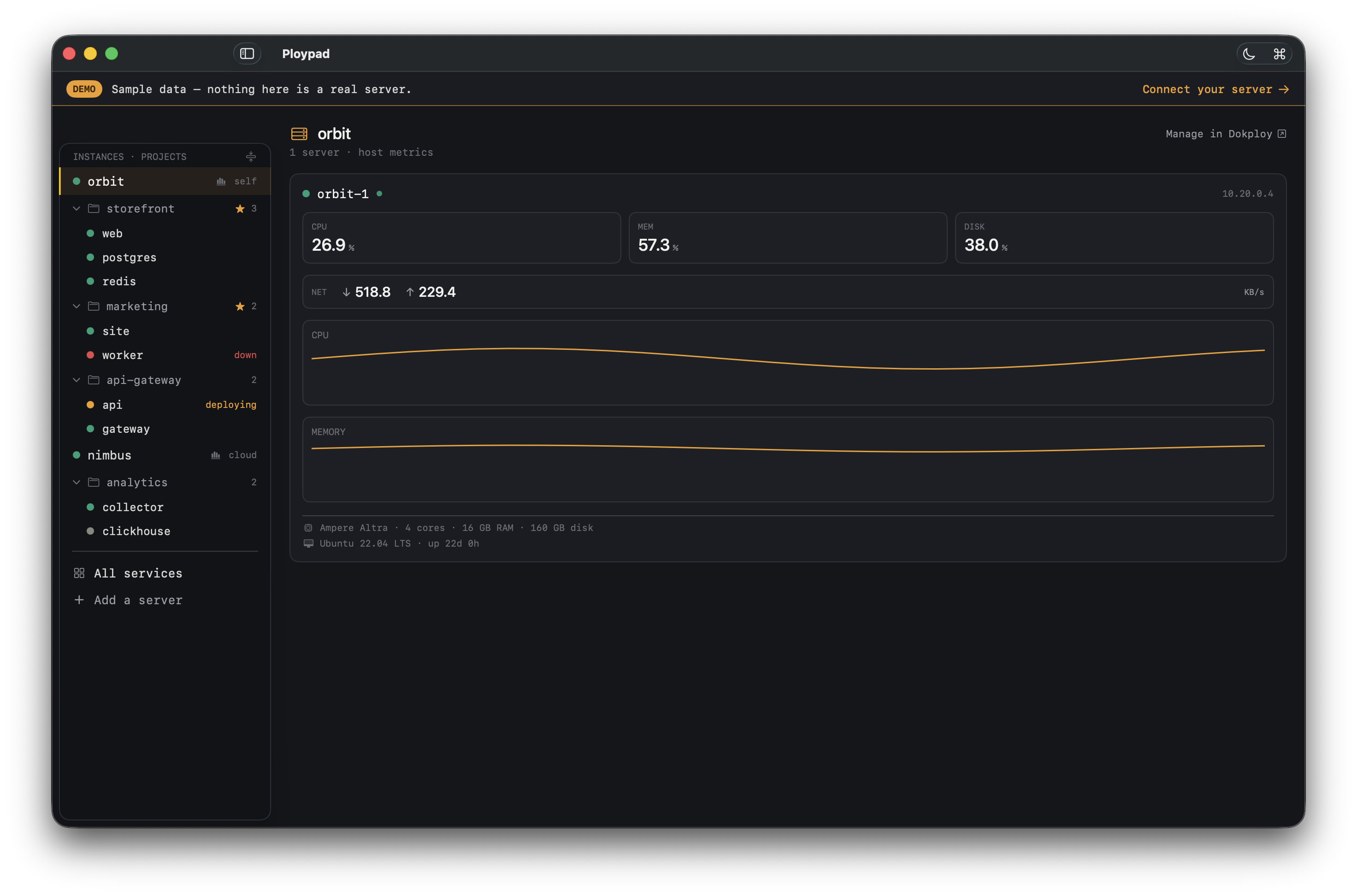Click the All services grid icon
The width and height of the screenshot is (1357, 896).
pyautogui.click(x=79, y=573)
